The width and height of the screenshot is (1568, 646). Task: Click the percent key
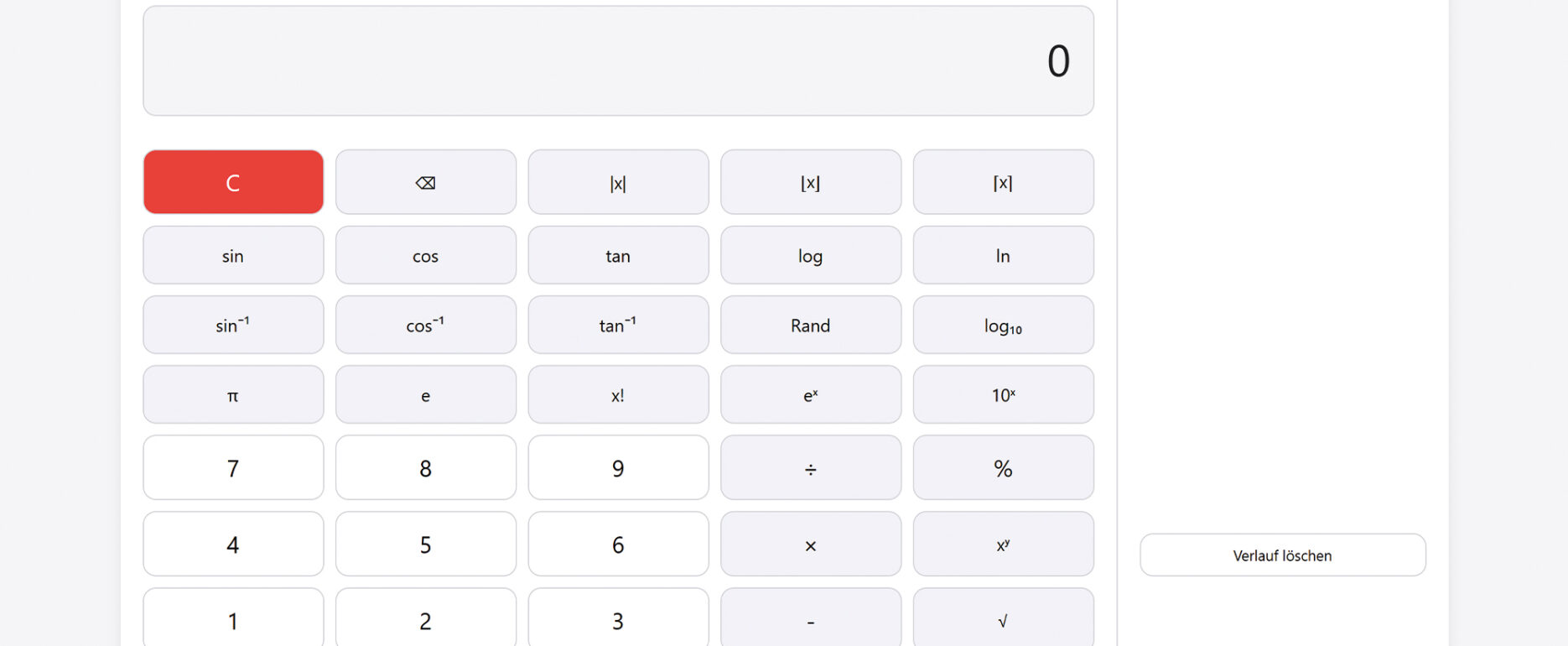1003,468
